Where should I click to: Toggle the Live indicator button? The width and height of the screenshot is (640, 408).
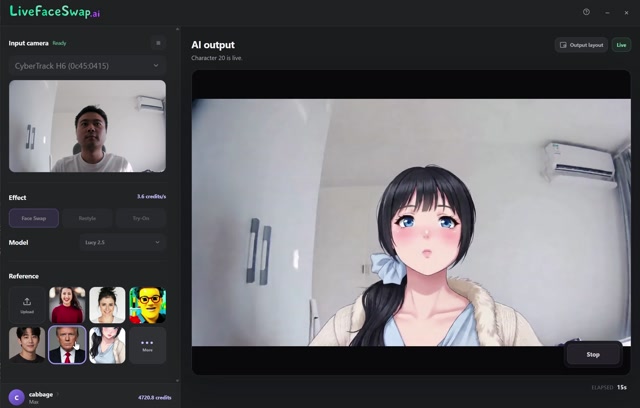621,45
